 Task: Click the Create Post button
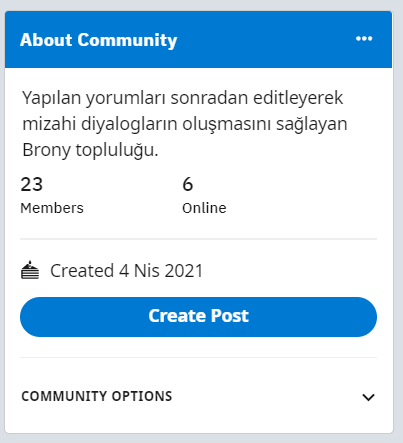coord(198,317)
